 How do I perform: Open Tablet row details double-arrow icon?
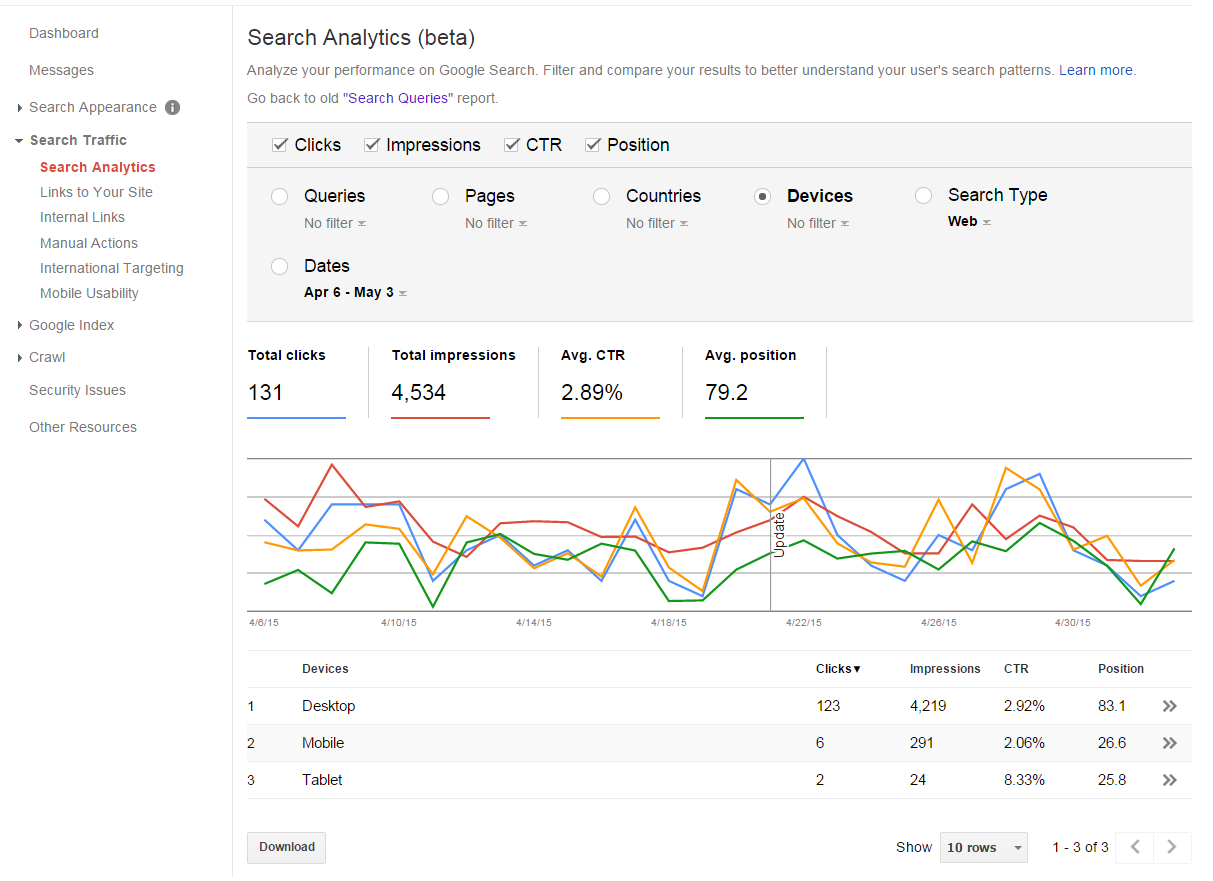1169,780
